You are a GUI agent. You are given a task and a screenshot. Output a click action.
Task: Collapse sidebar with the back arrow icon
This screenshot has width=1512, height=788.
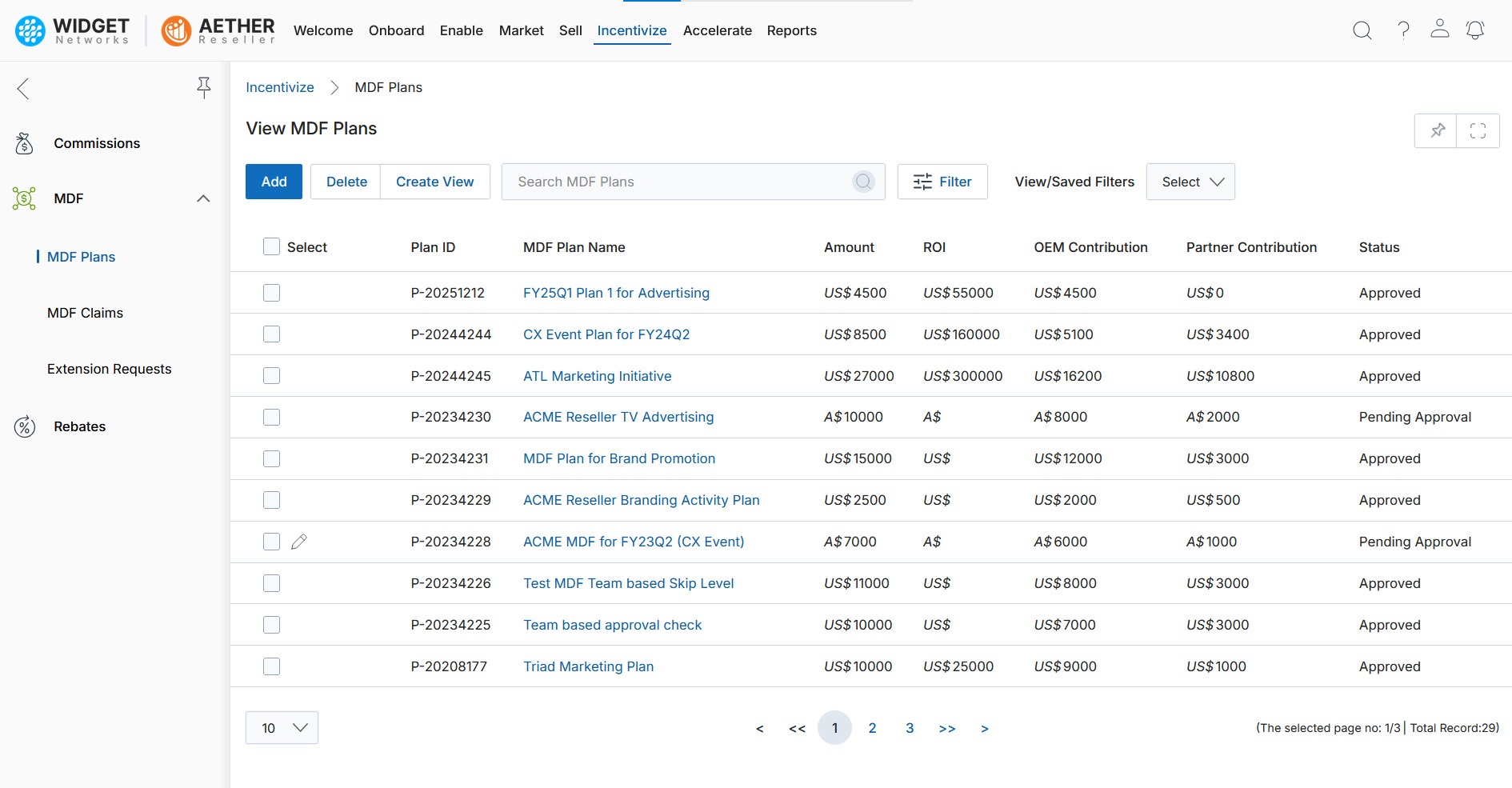click(23, 89)
